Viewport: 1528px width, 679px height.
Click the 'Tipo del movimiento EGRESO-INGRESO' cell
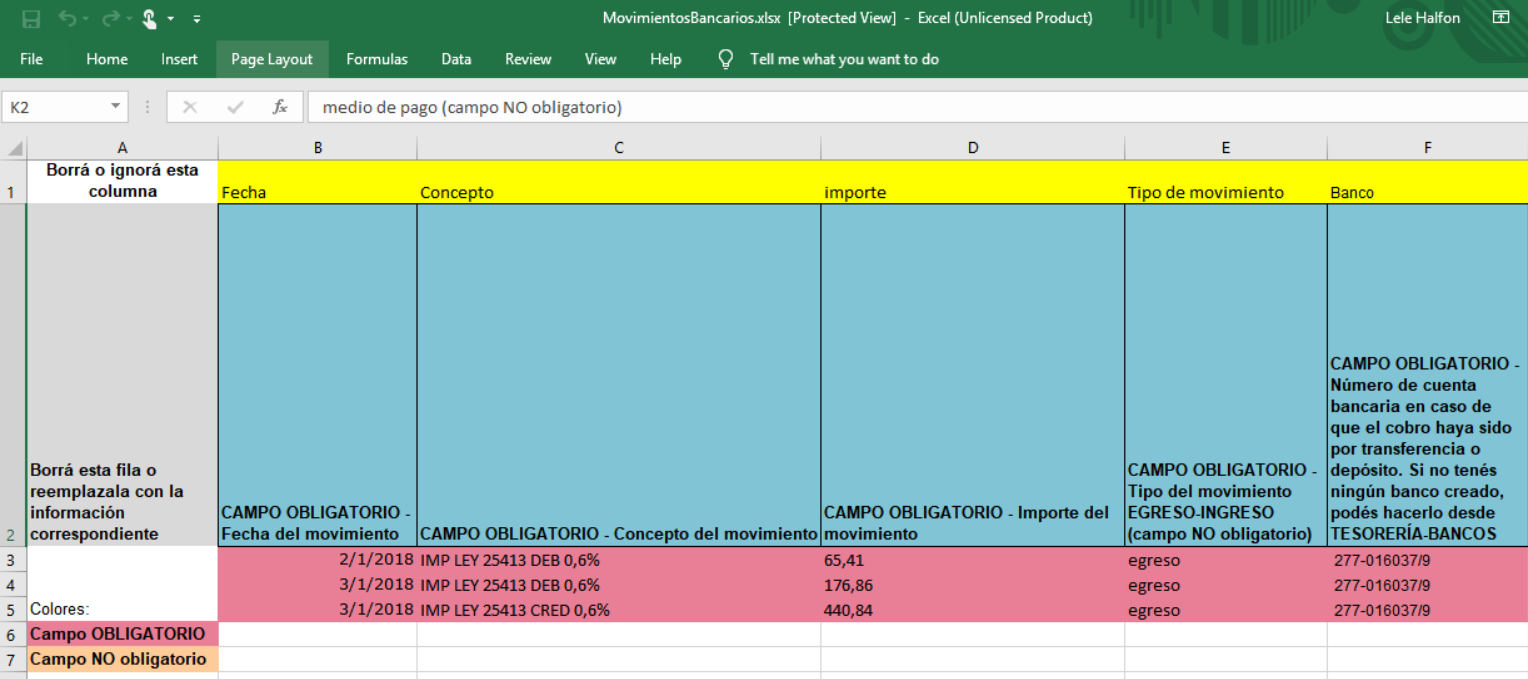coord(1226,375)
